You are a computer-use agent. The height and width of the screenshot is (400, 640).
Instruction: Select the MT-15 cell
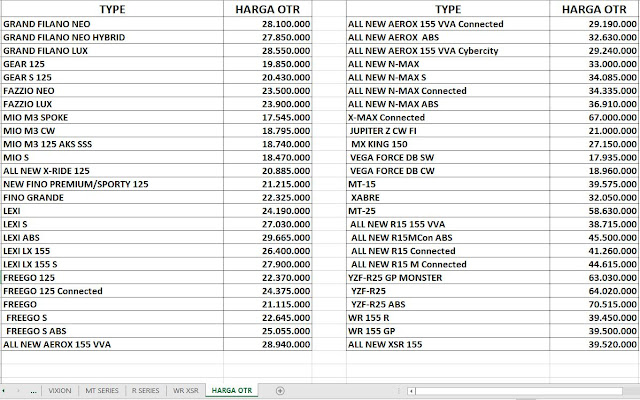coord(448,184)
